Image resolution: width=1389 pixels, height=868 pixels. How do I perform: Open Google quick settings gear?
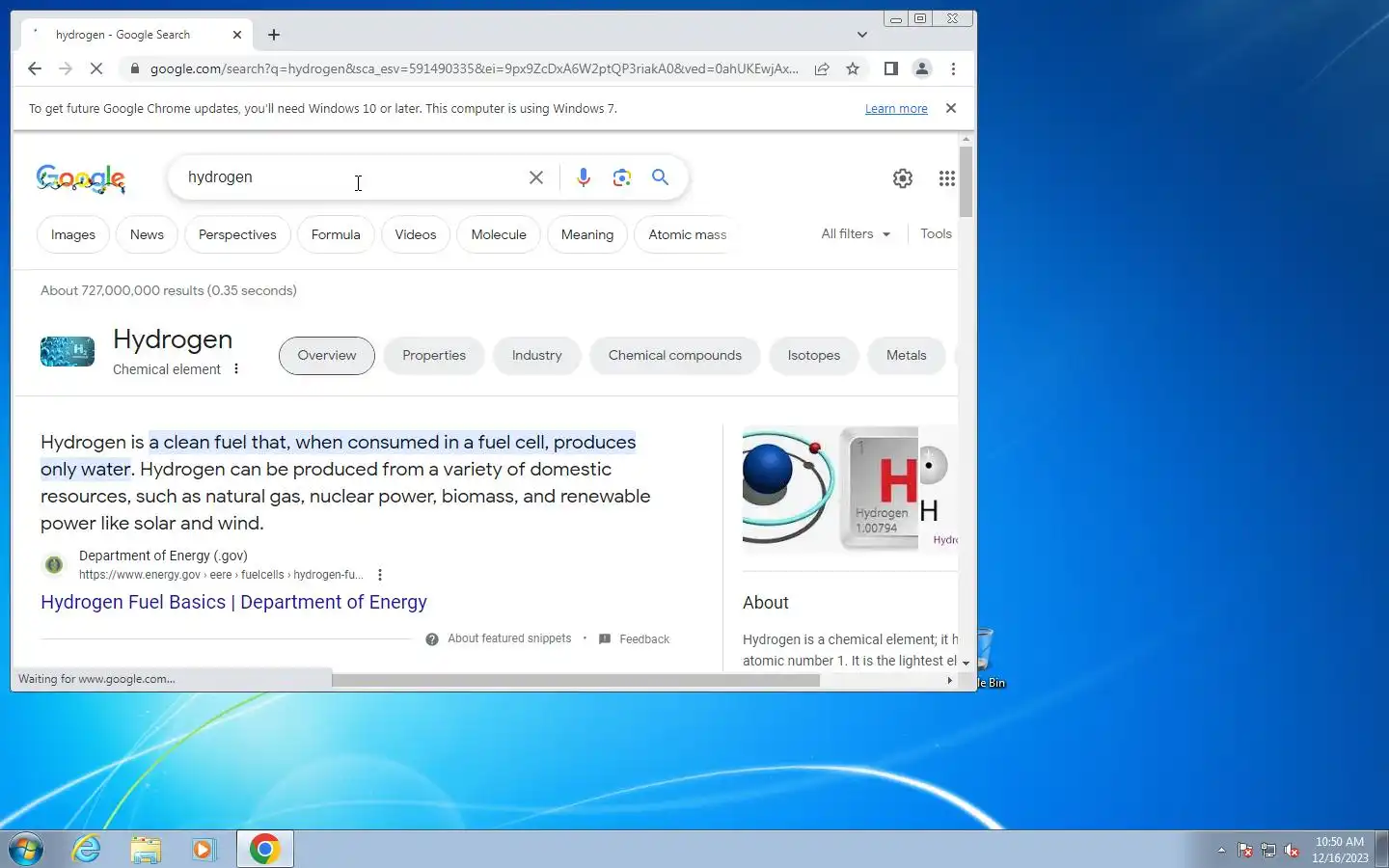(903, 178)
